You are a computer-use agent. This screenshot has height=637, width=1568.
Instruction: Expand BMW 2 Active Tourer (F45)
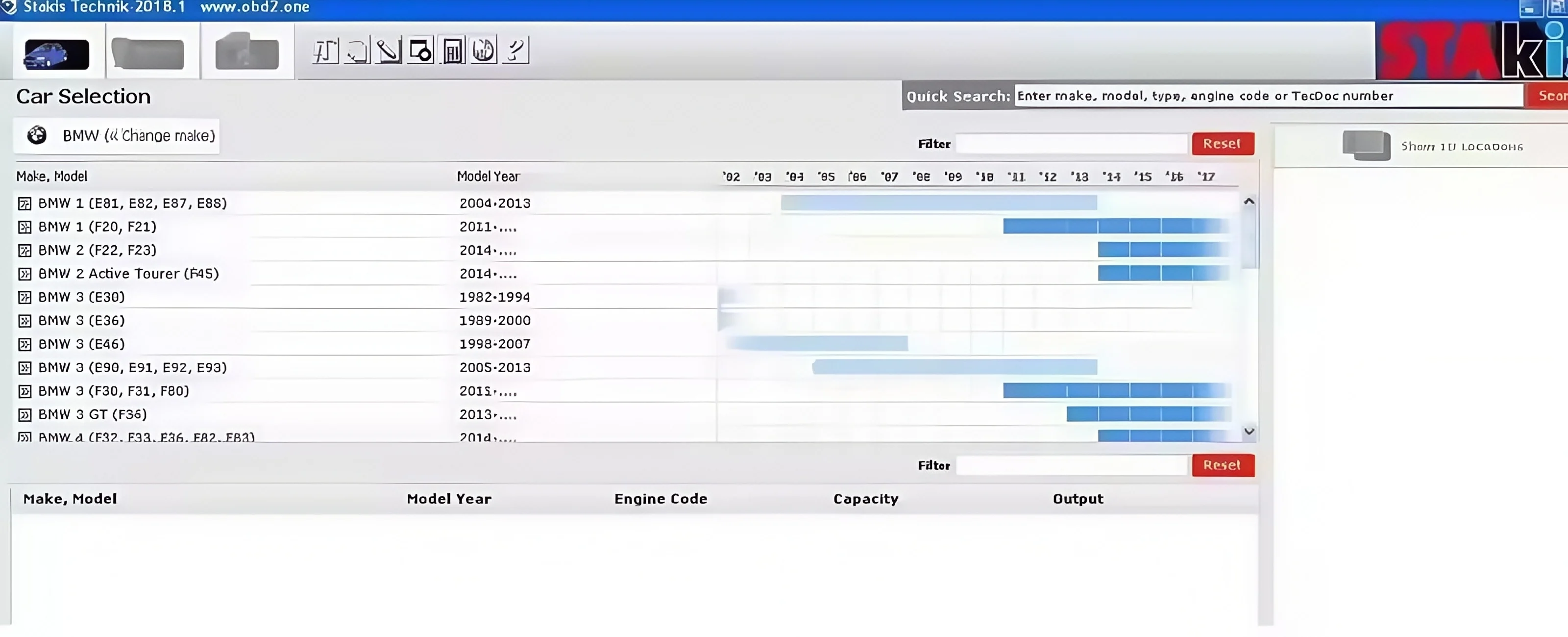point(24,274)
